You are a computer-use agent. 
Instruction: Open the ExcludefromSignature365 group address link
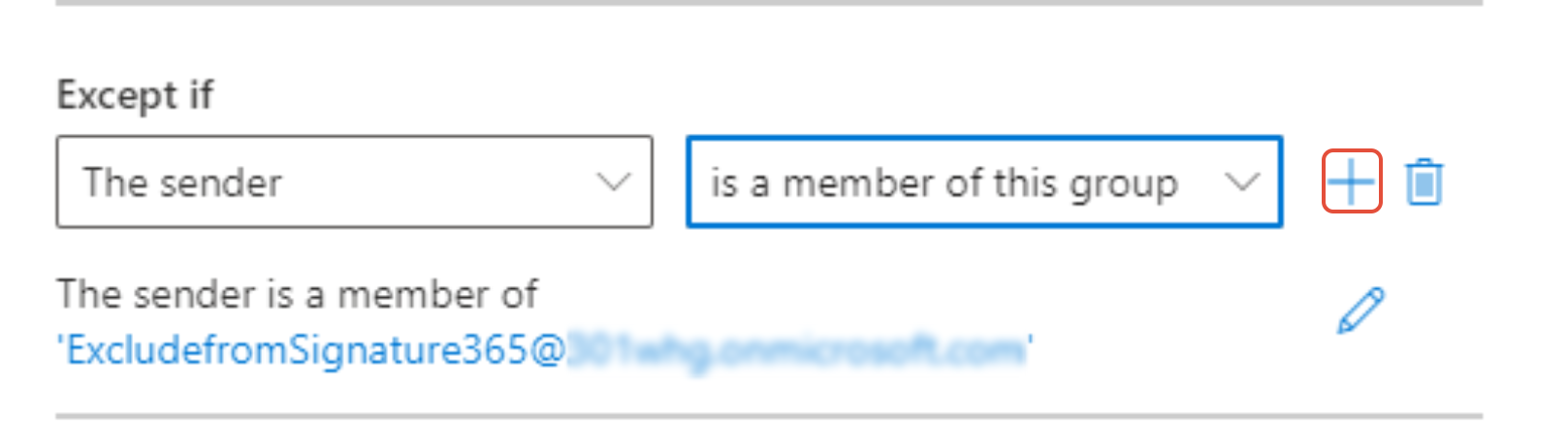pyautogui.click(x=545, y=349)
